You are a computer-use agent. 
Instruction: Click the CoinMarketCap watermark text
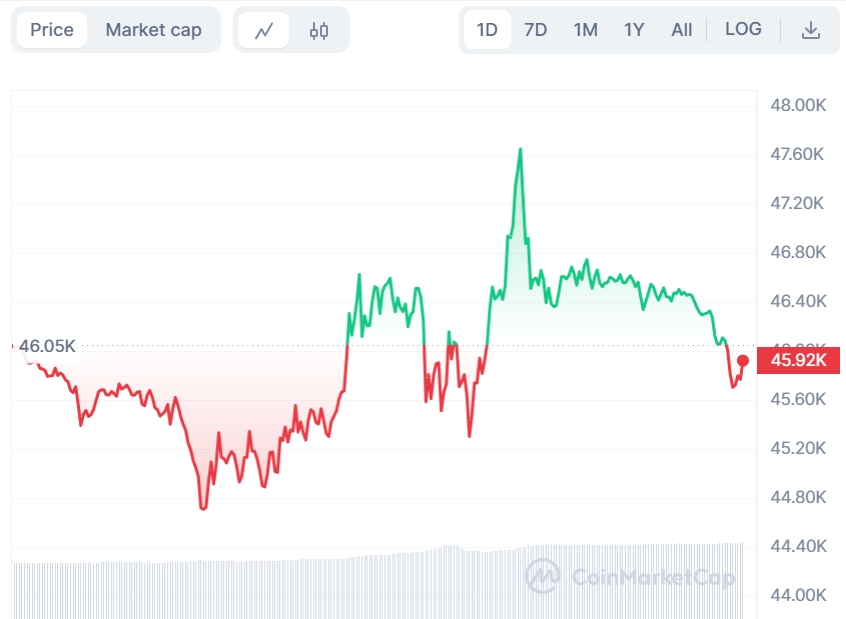click(x=653, y=577)
